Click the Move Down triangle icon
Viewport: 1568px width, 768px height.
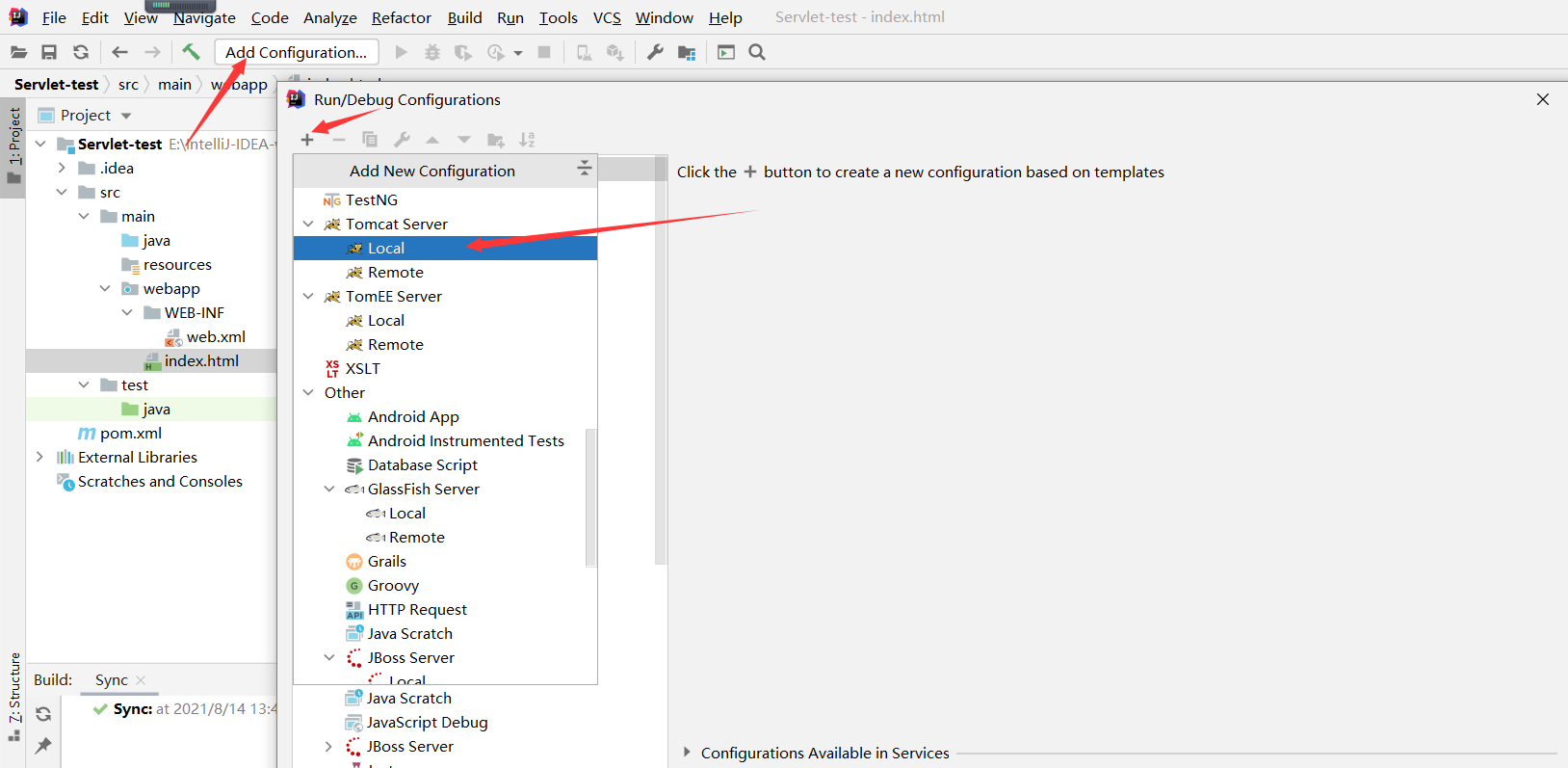click(x=464, y=140)
